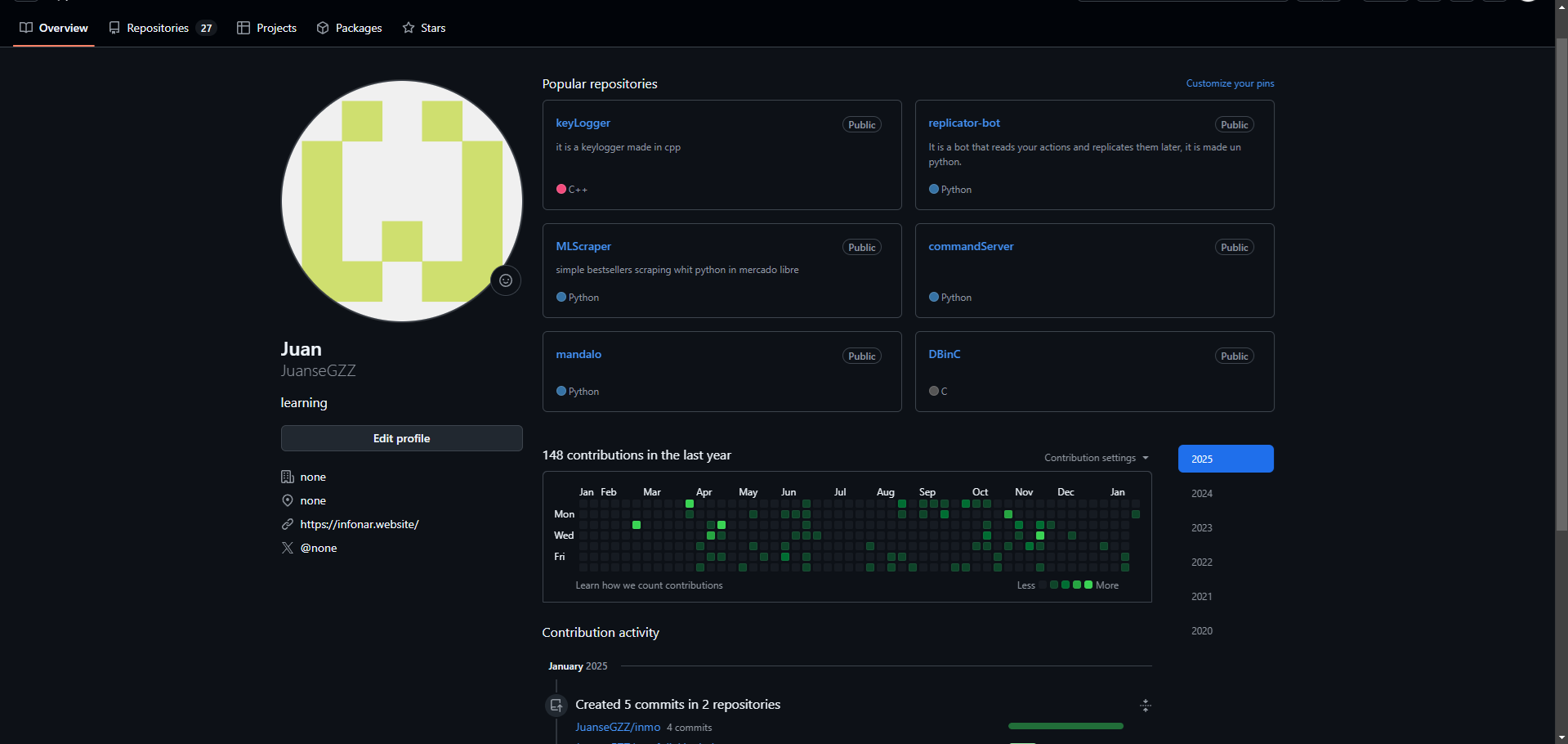The width and height of the screenshot is (1568, 744).
Task: Click the commit repository timeline icon
Action: click(x=556, y=705)
